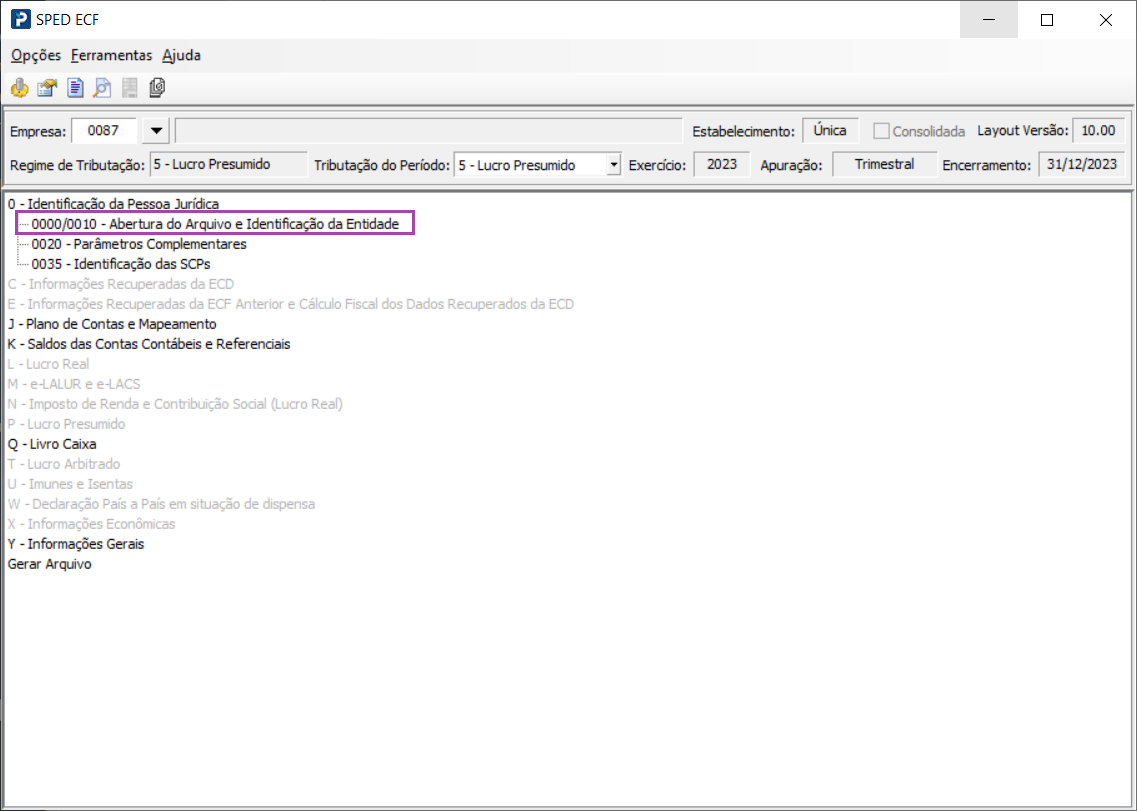Viewport: 1137px width, 811px height.
Task: Click the empty company name field
Action: pos(429,131)
